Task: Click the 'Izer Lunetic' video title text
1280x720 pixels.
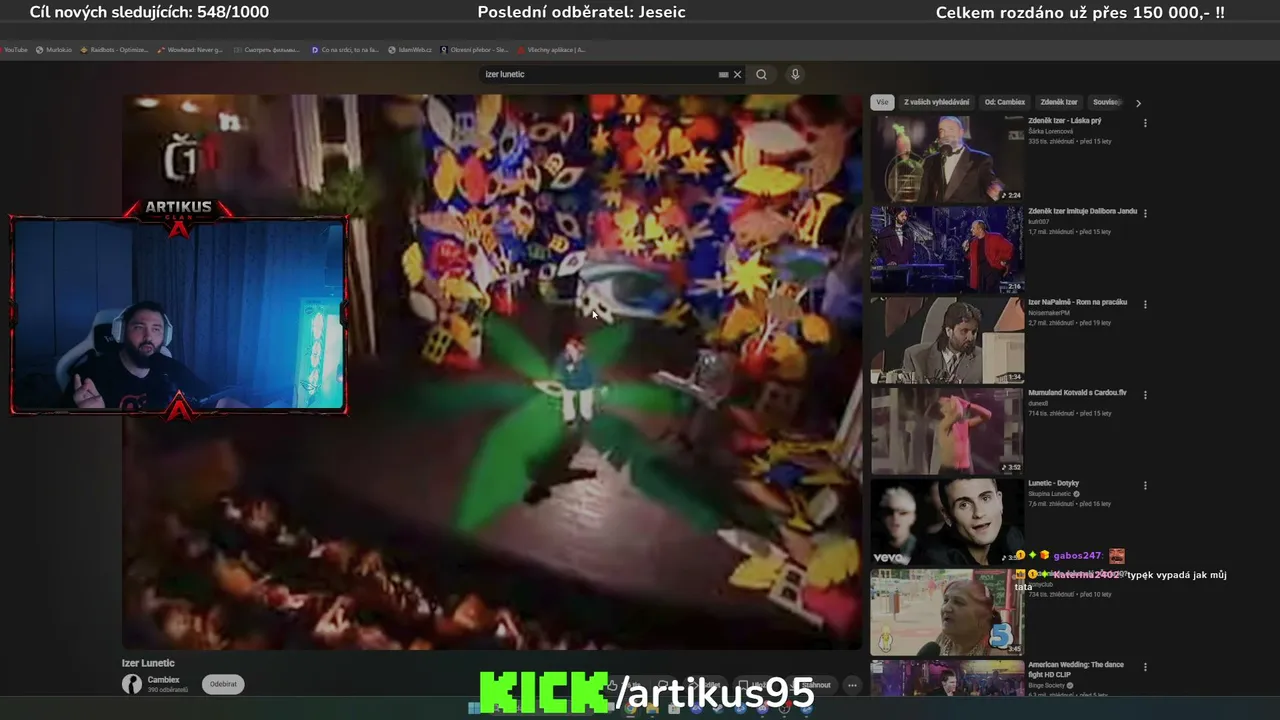Action: pyautogui.click(x=148, y=663)
